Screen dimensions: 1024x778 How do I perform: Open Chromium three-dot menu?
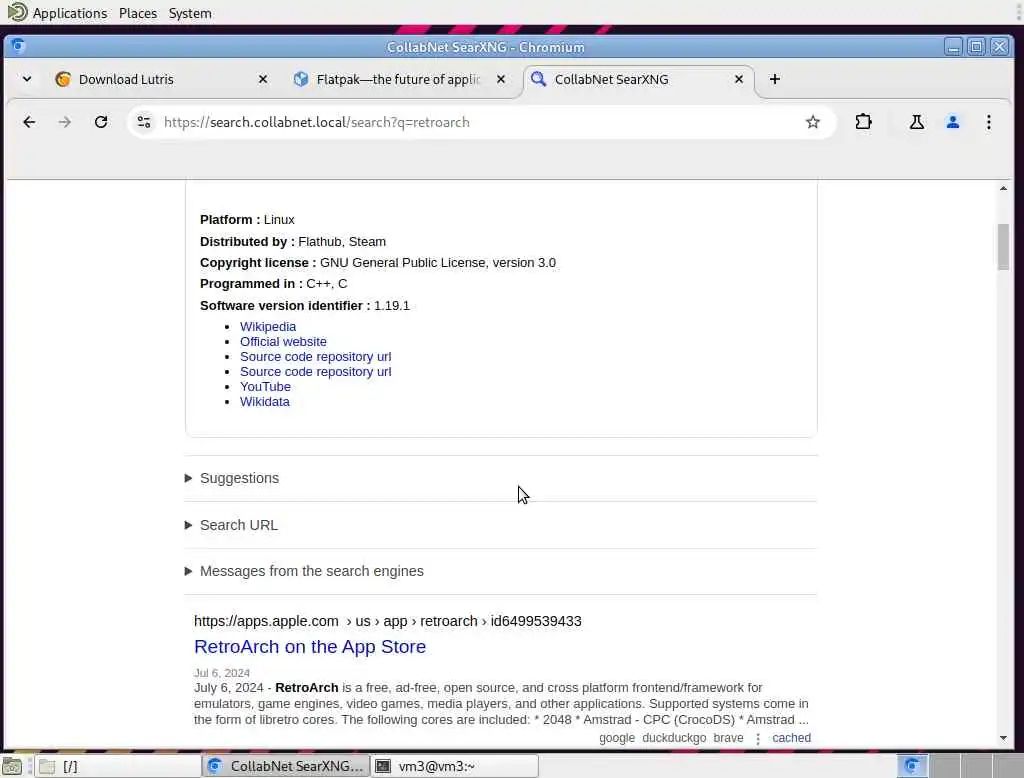(989, 122)
